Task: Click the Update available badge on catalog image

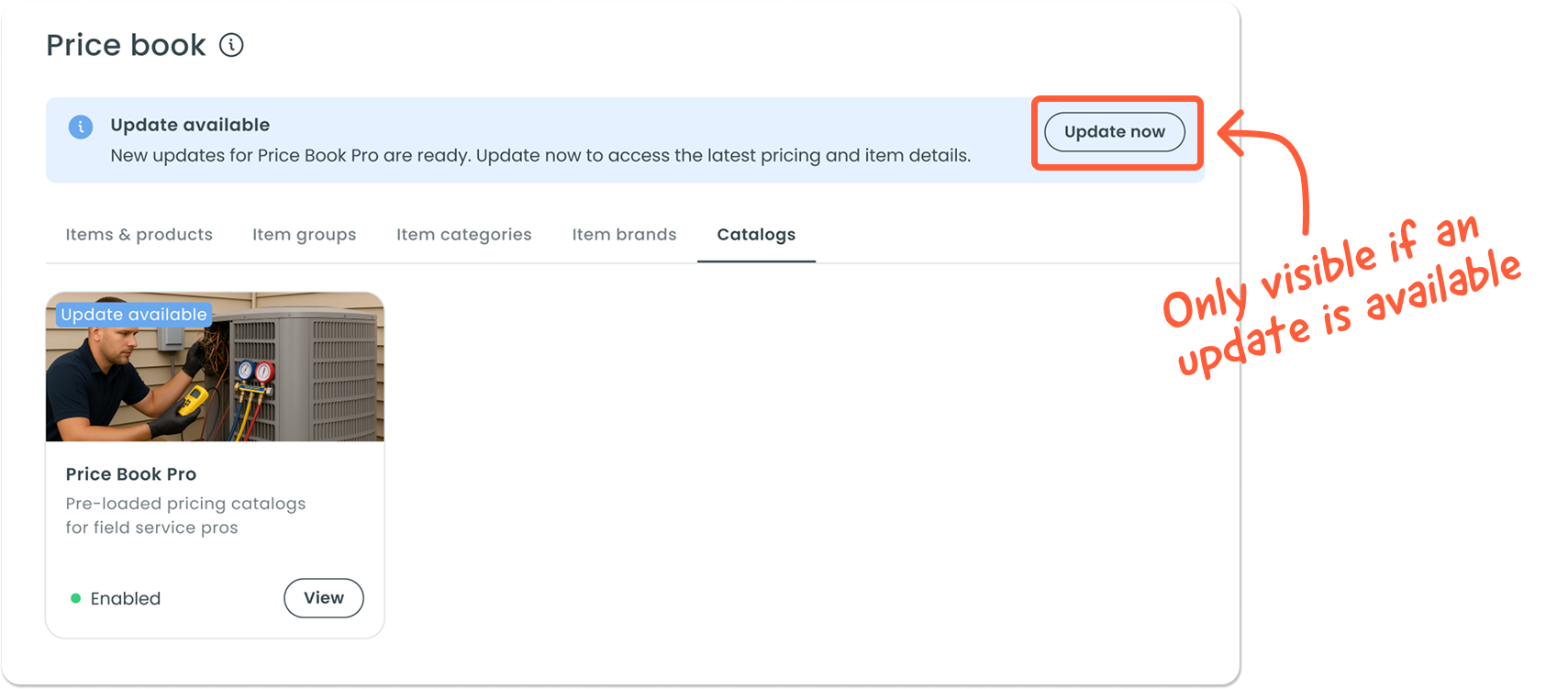Action: [134, 315]
